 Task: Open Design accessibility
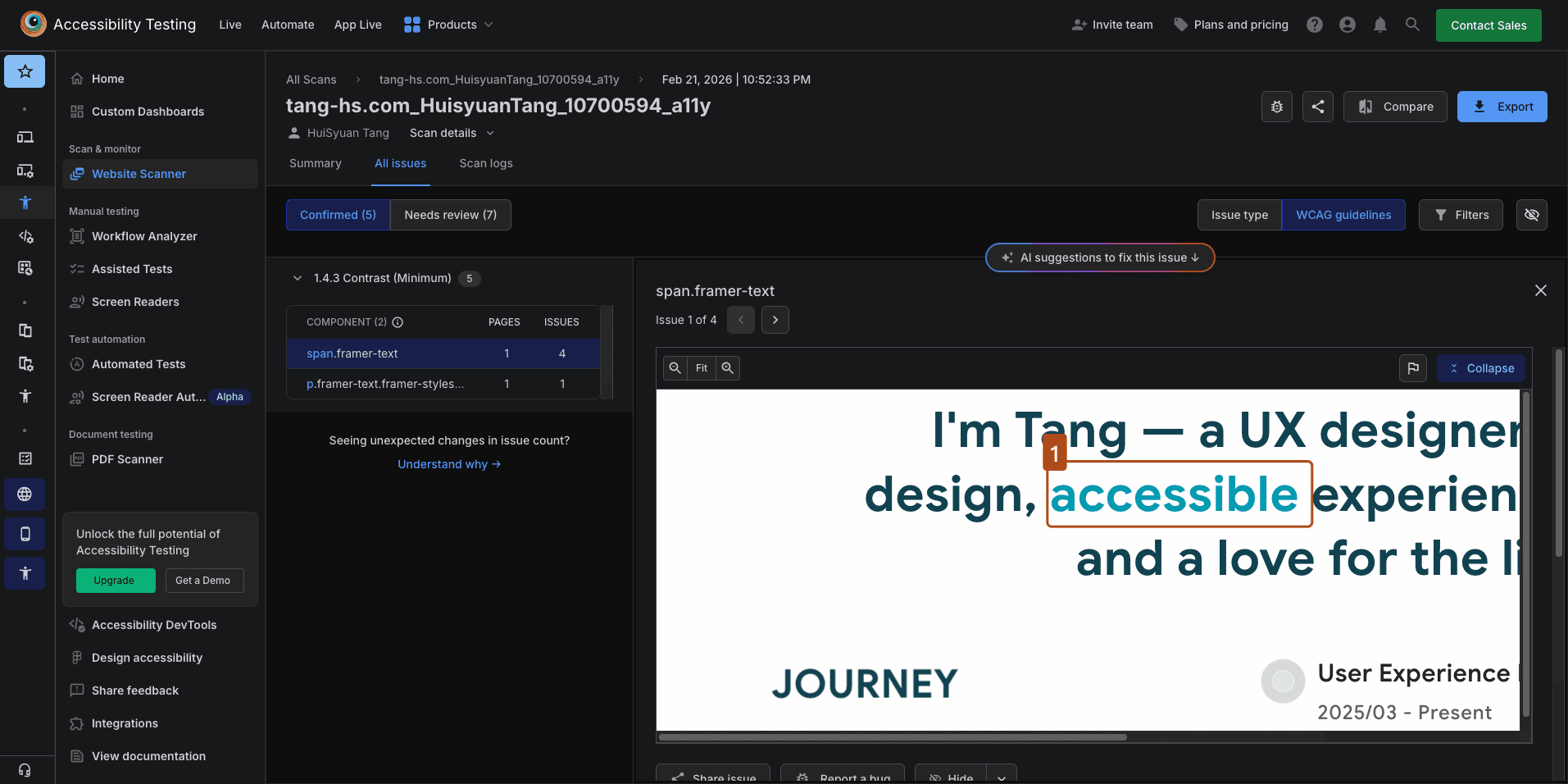[x=160, y=658]
